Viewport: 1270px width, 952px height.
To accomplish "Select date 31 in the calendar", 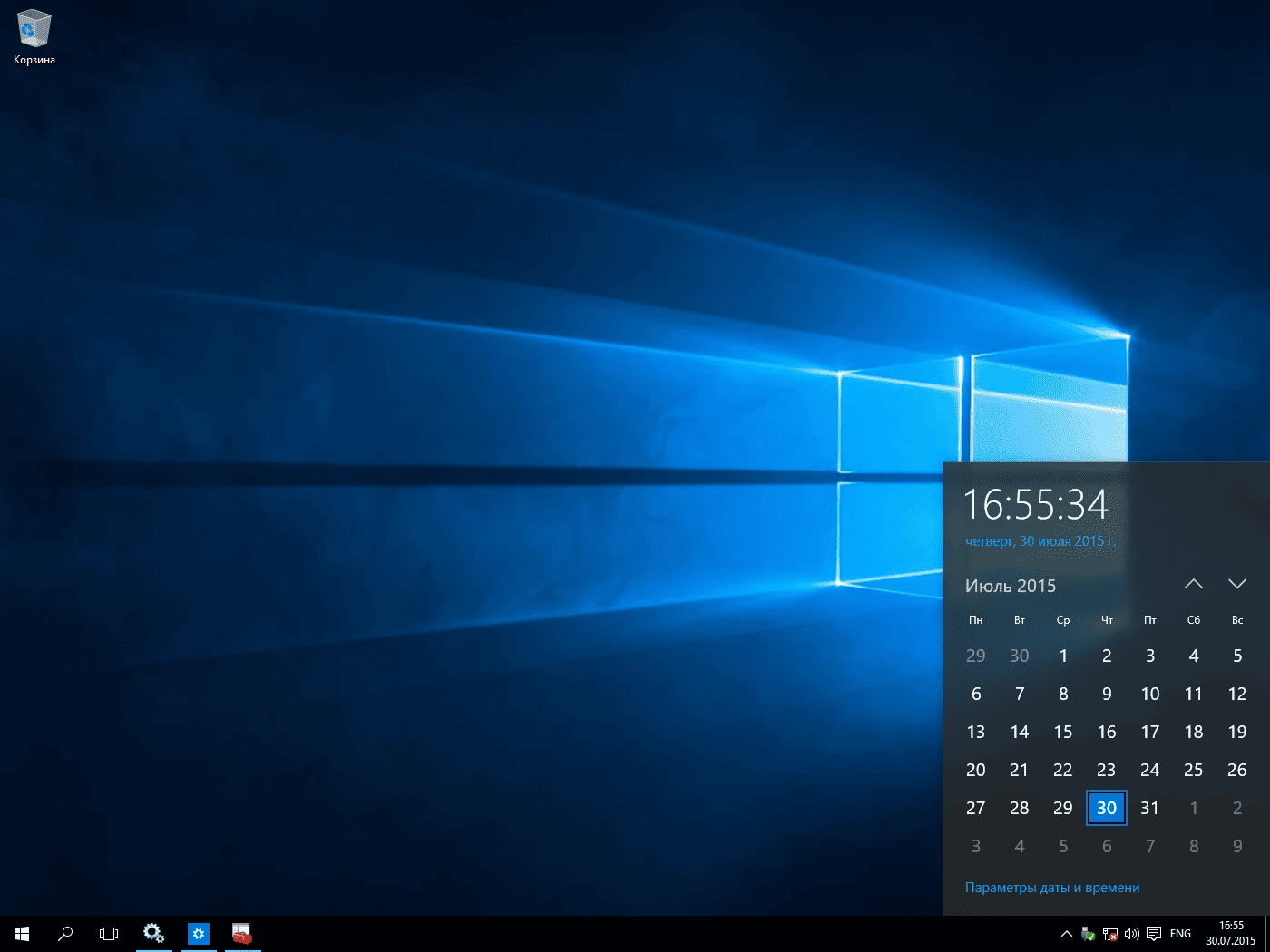I will click(x=1150, y=808).
